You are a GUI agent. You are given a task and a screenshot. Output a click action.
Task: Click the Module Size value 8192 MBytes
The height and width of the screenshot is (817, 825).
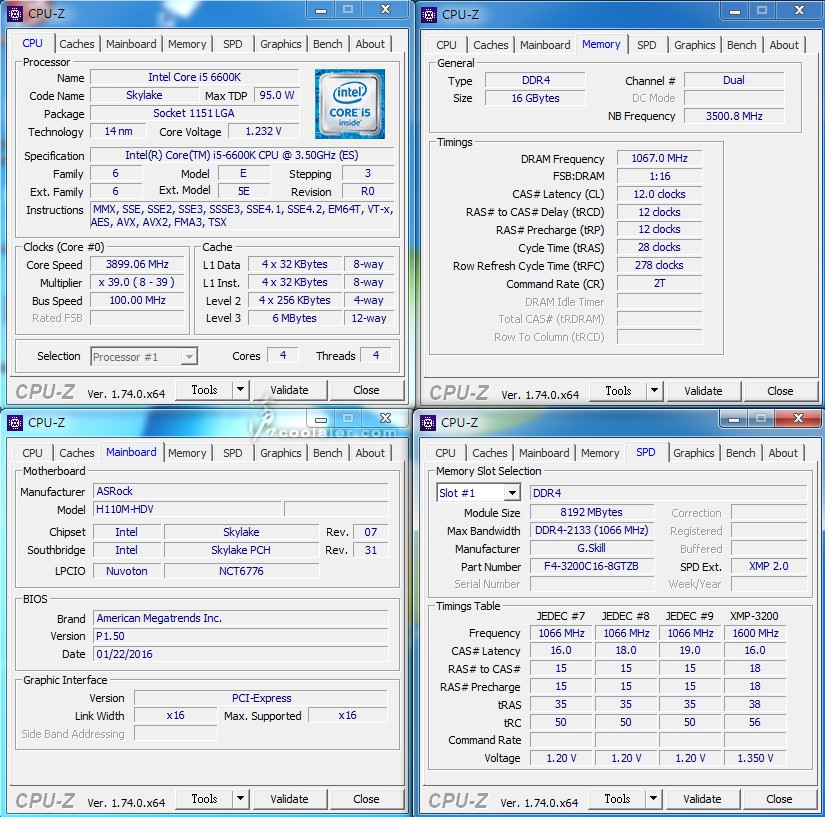tap(591, 512)
